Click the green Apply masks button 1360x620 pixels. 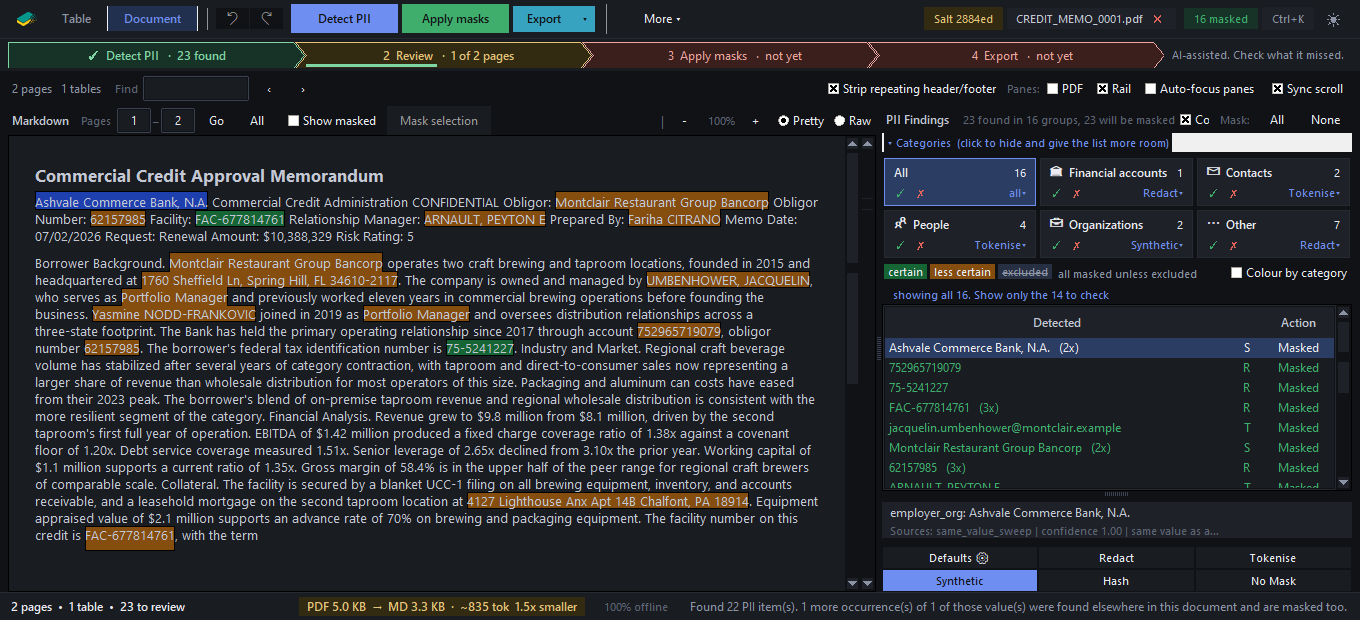click(455, 19)
